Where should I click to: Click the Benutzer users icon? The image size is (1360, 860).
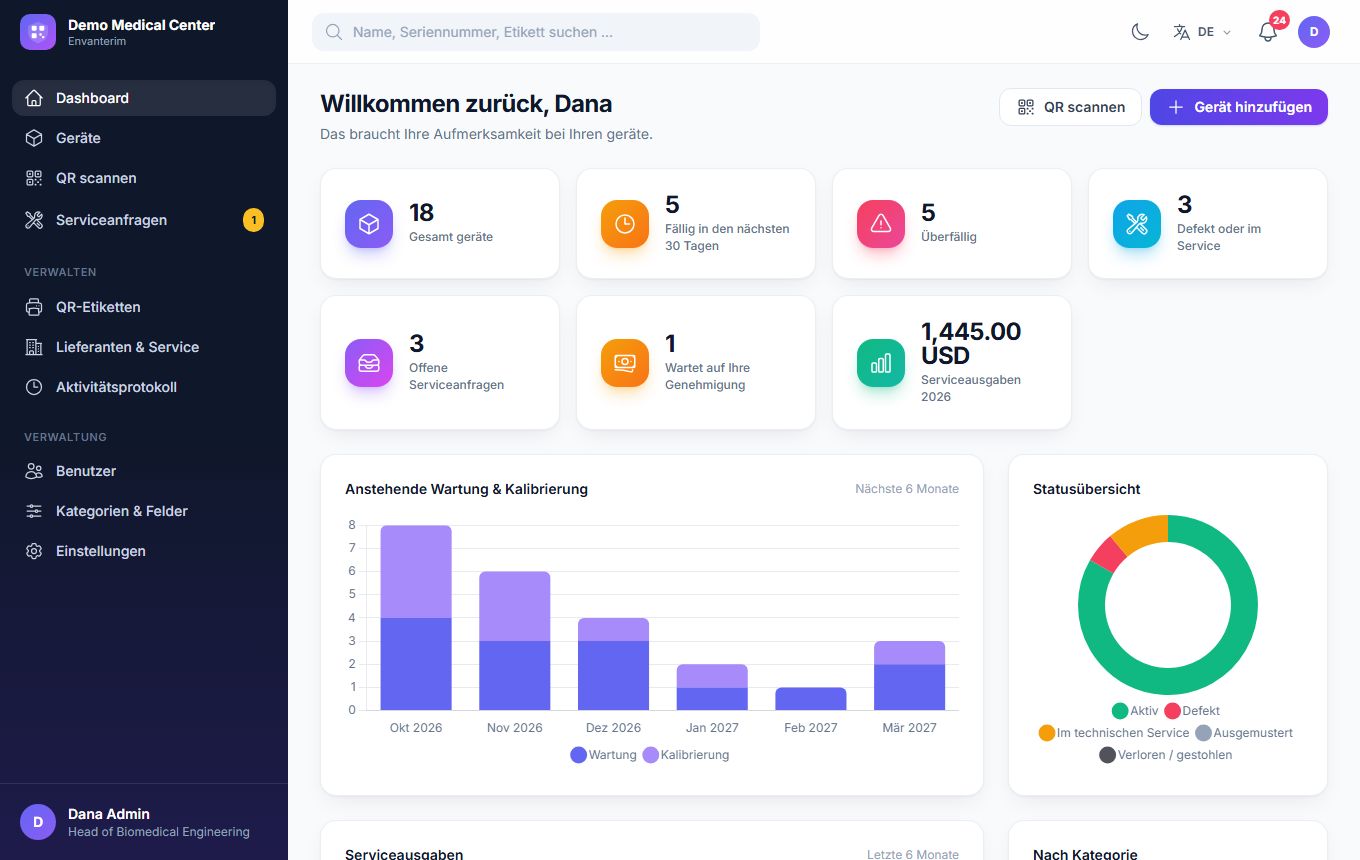point(34,471)
